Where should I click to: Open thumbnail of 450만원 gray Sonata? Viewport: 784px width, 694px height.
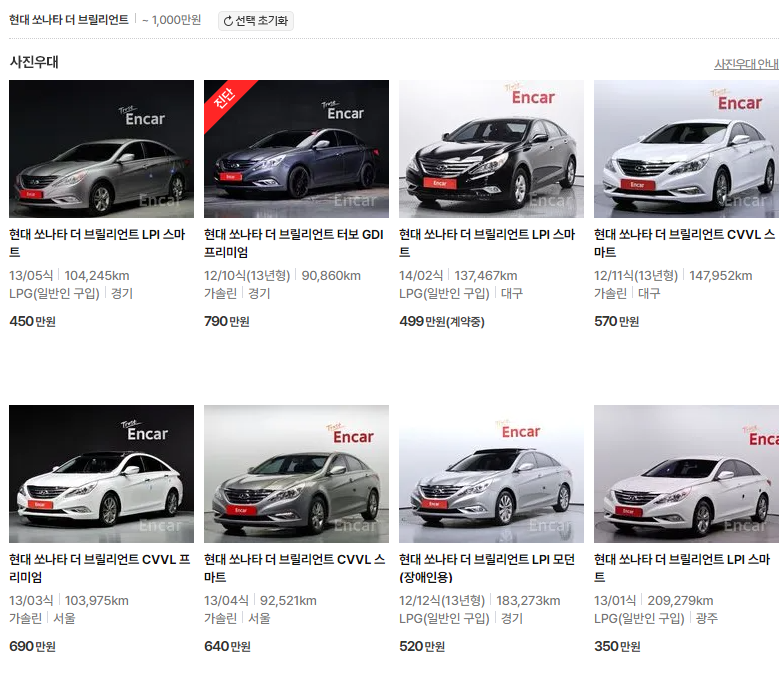102,148
